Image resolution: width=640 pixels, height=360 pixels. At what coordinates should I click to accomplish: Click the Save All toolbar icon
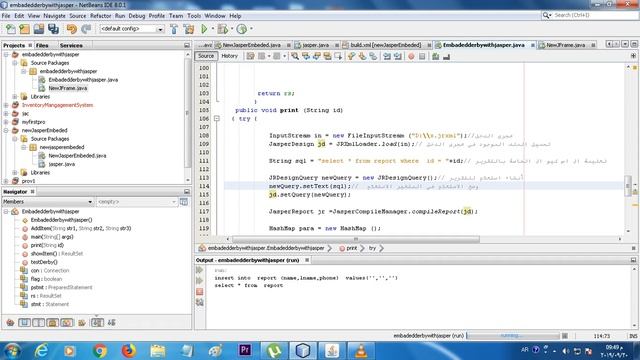53,29
